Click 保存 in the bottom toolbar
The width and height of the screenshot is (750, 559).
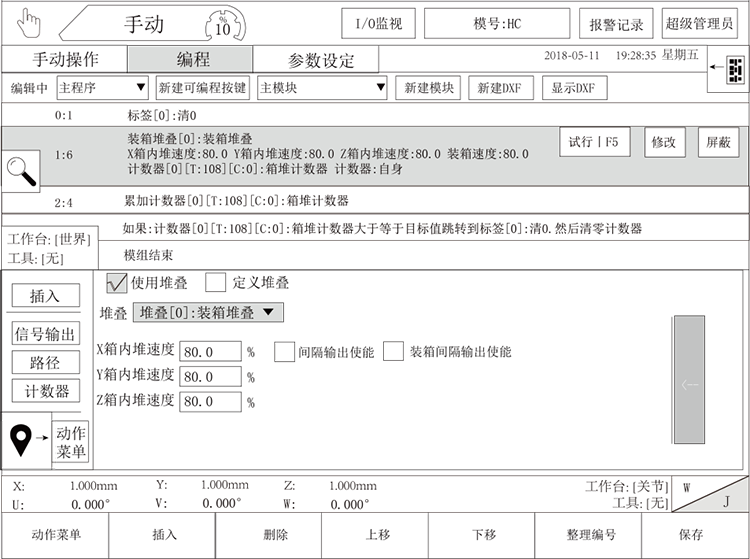(690, 535)
